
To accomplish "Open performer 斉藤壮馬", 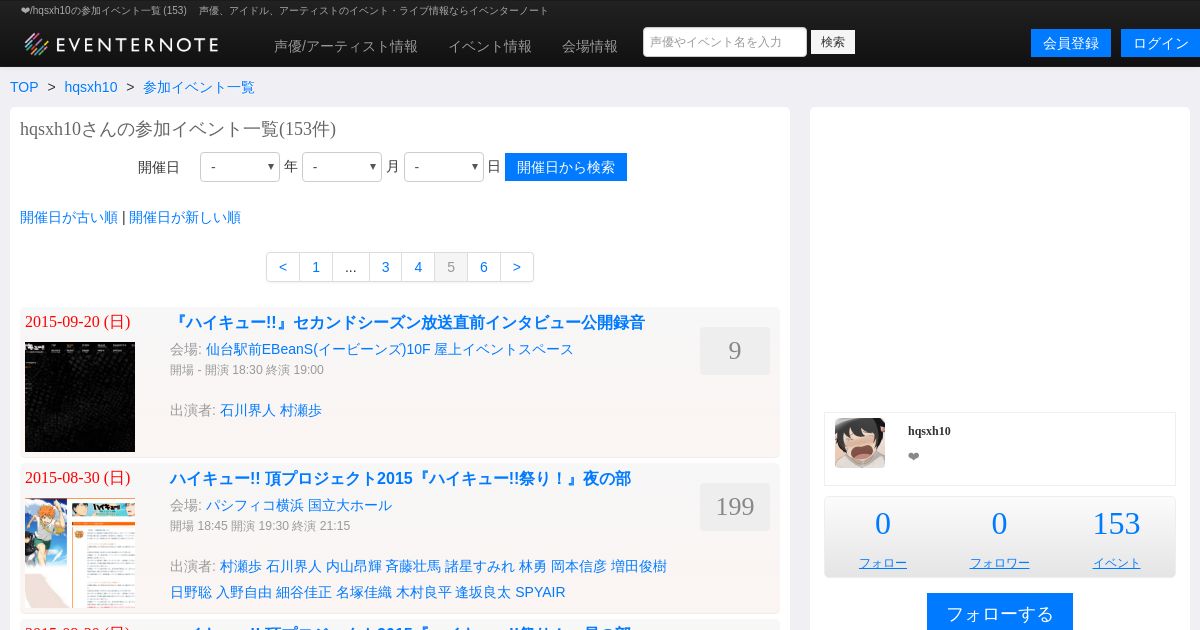I will coord(413,566).
